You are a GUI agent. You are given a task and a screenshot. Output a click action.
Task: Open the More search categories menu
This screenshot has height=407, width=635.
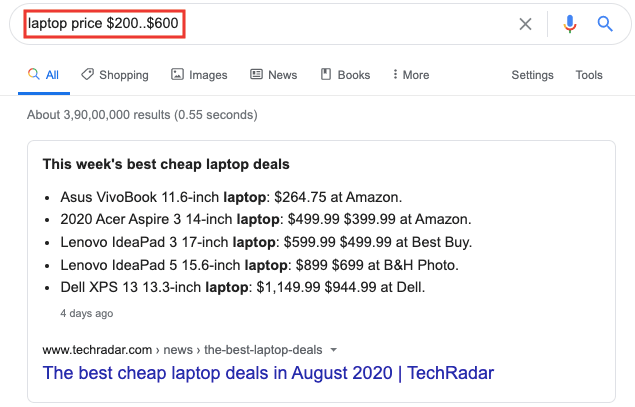[x=411, y=75]
